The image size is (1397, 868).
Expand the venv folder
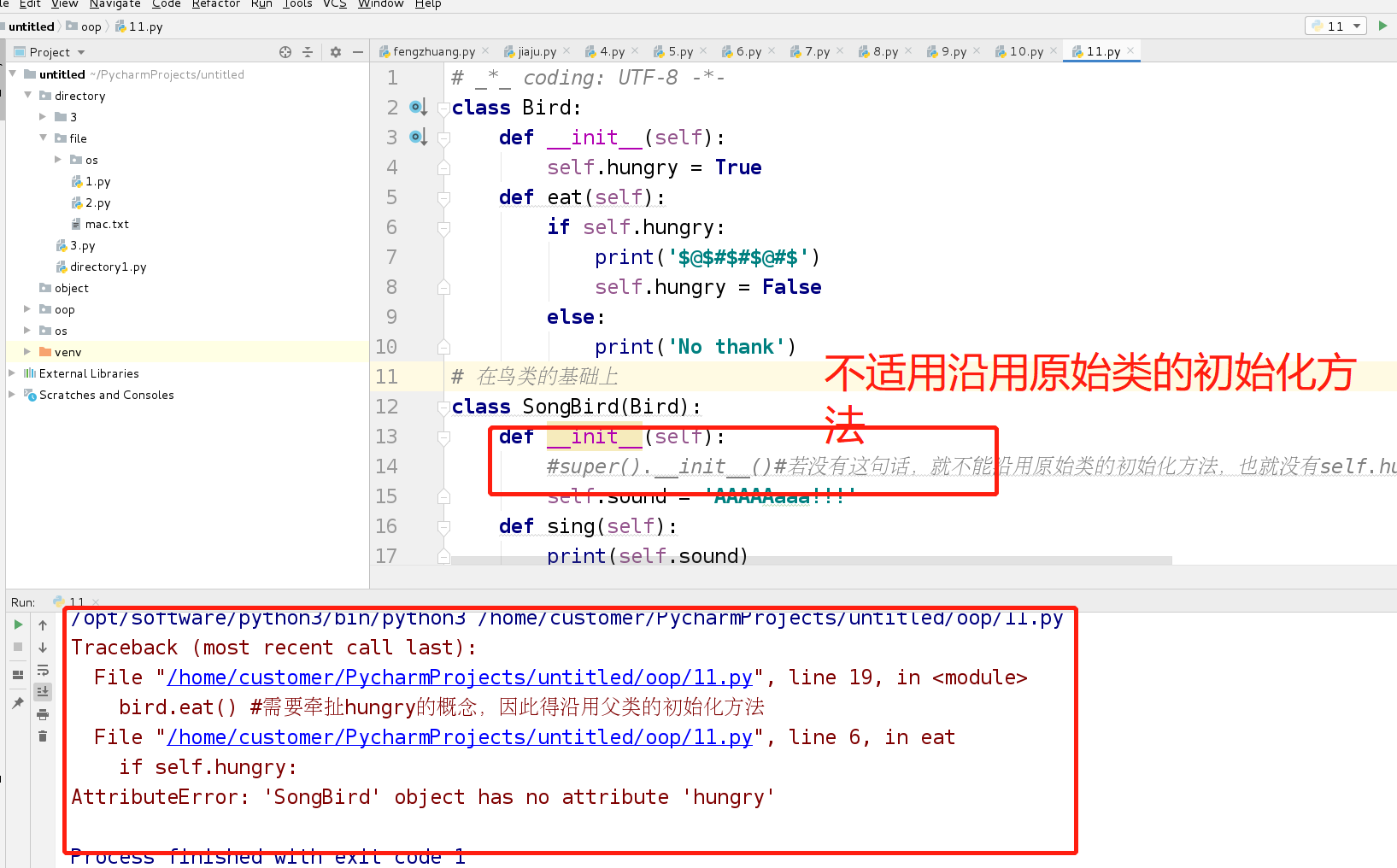pos(28,351)
